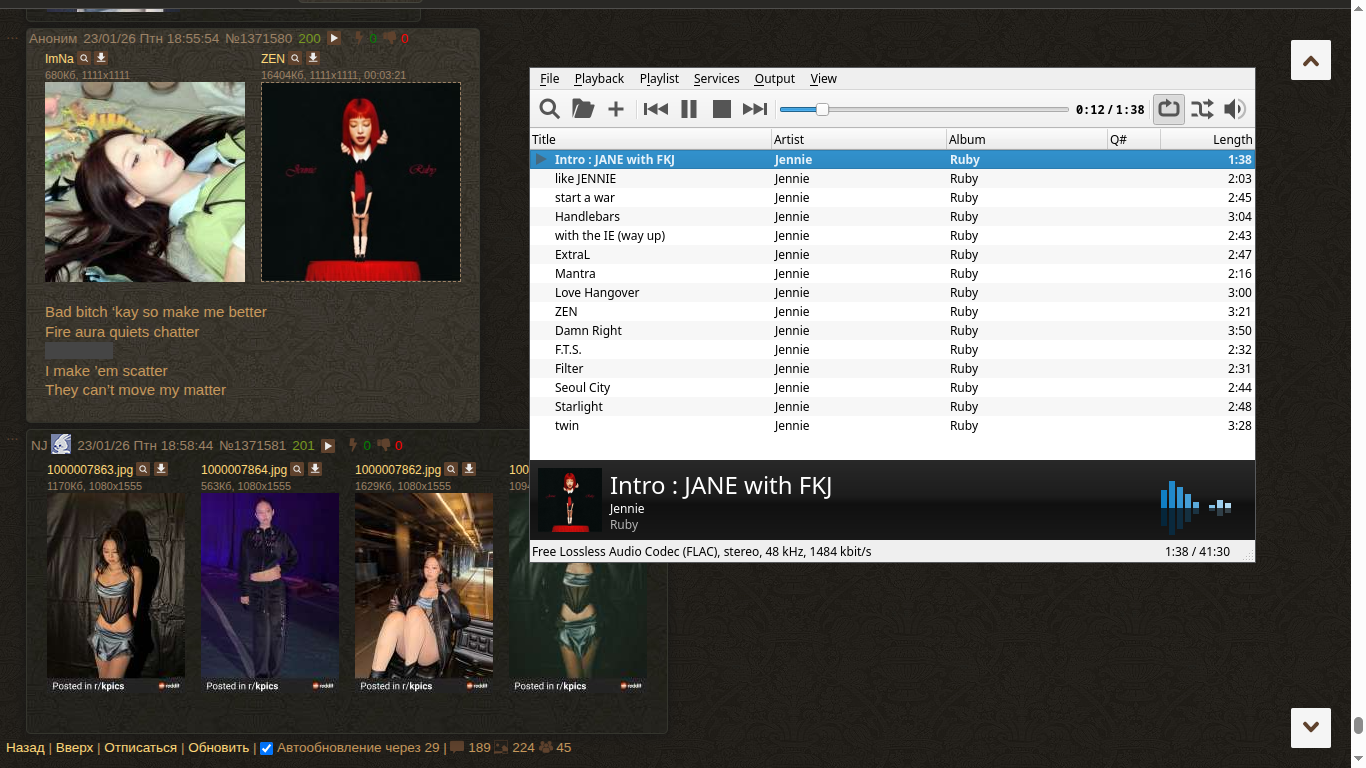Click the plus icon to add files
Screen dimensions: 1366x768
point(616,109)
